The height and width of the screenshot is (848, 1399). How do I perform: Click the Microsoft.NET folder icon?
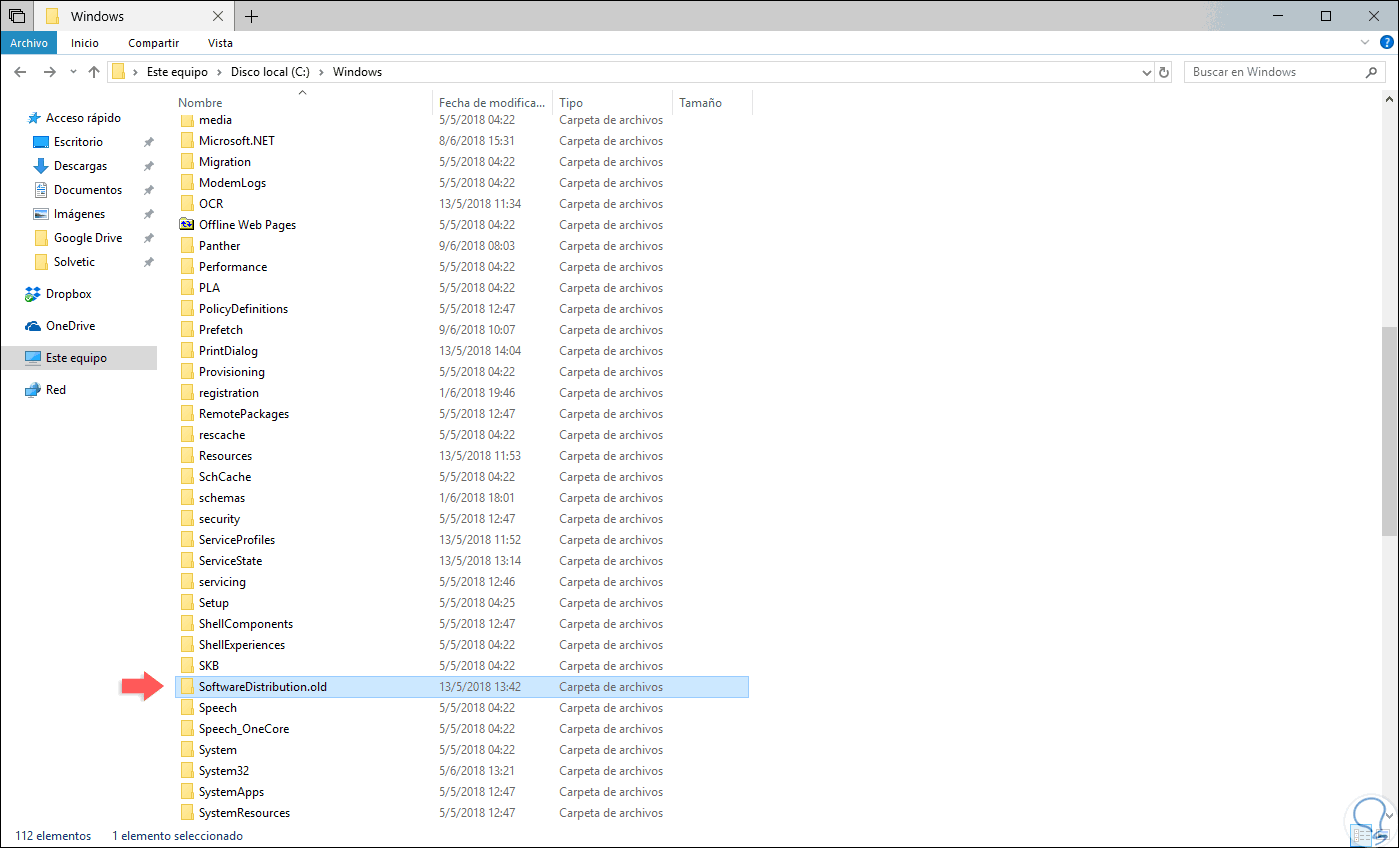coord(186,141)
